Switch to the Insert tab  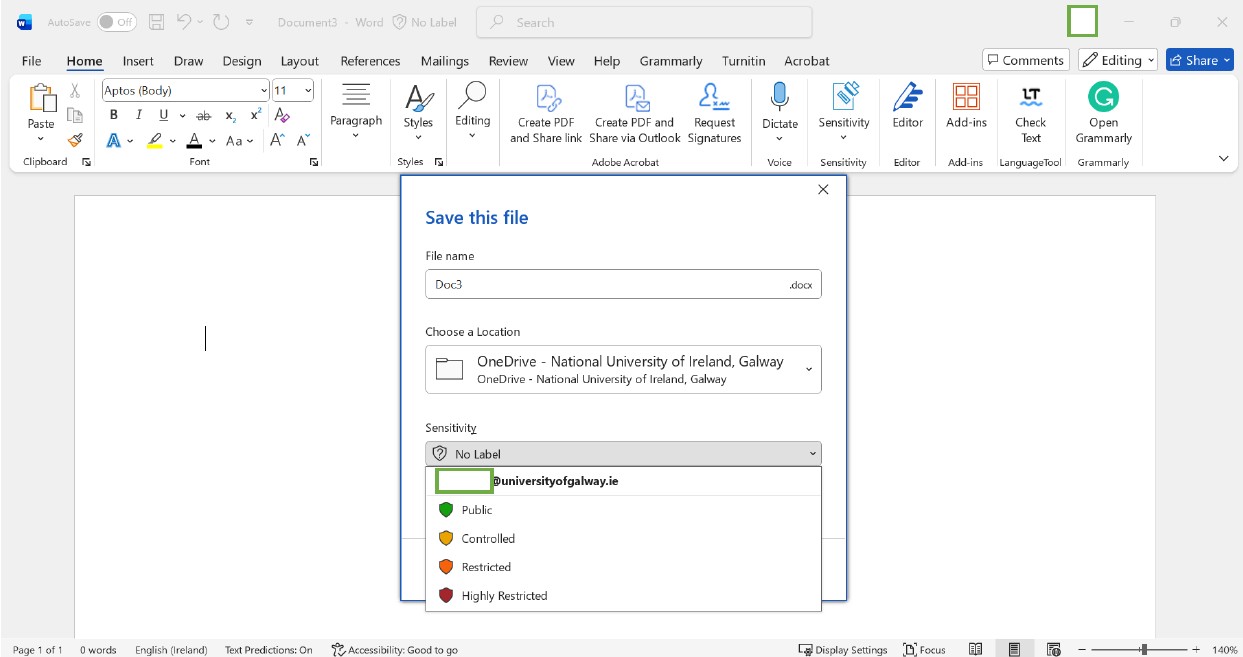[138, 61]
